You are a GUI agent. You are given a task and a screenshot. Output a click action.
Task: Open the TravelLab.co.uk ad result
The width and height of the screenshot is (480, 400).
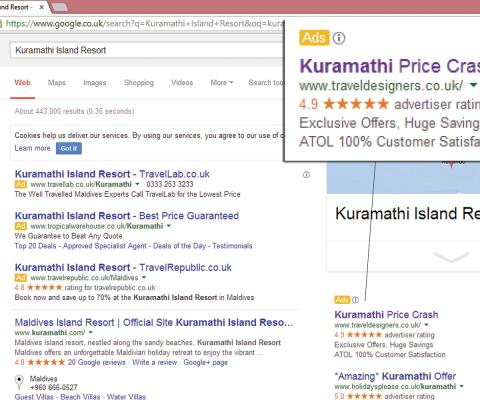tap(112, 174)
